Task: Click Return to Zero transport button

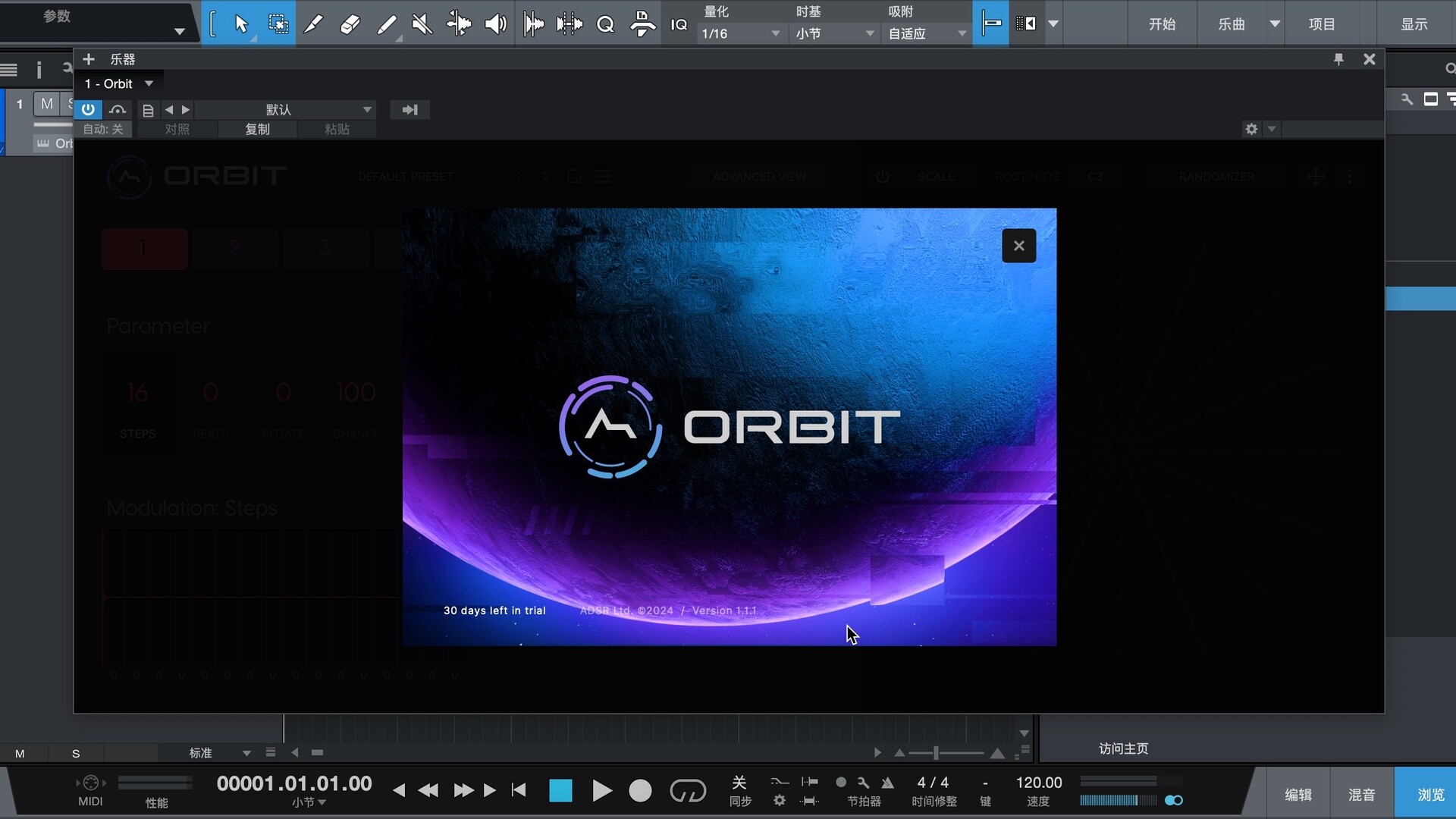Action: [519, 790]
